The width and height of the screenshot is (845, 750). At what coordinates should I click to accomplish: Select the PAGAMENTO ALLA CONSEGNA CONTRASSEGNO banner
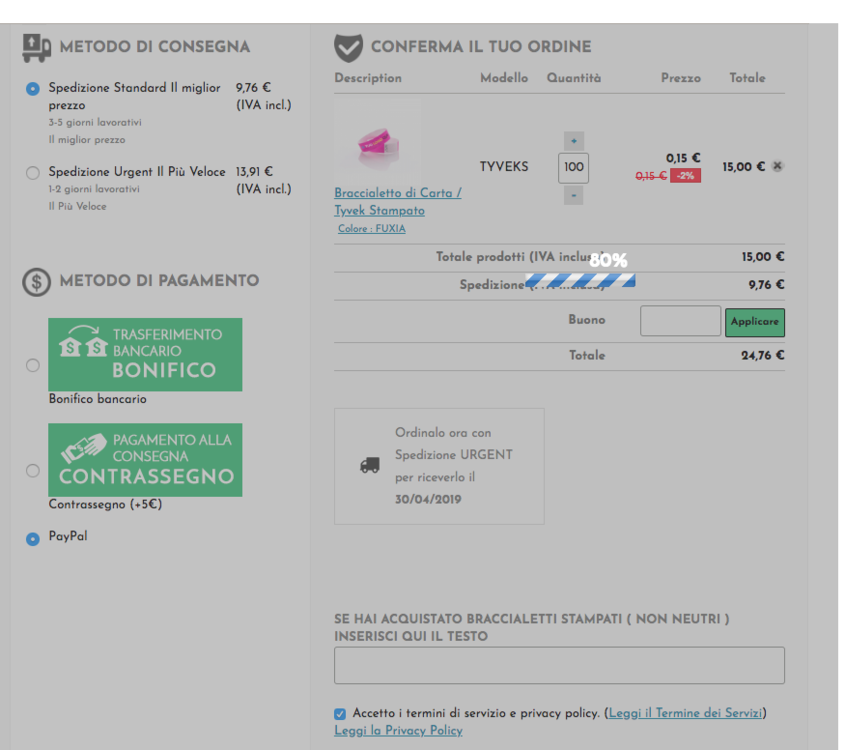[145, 459]
